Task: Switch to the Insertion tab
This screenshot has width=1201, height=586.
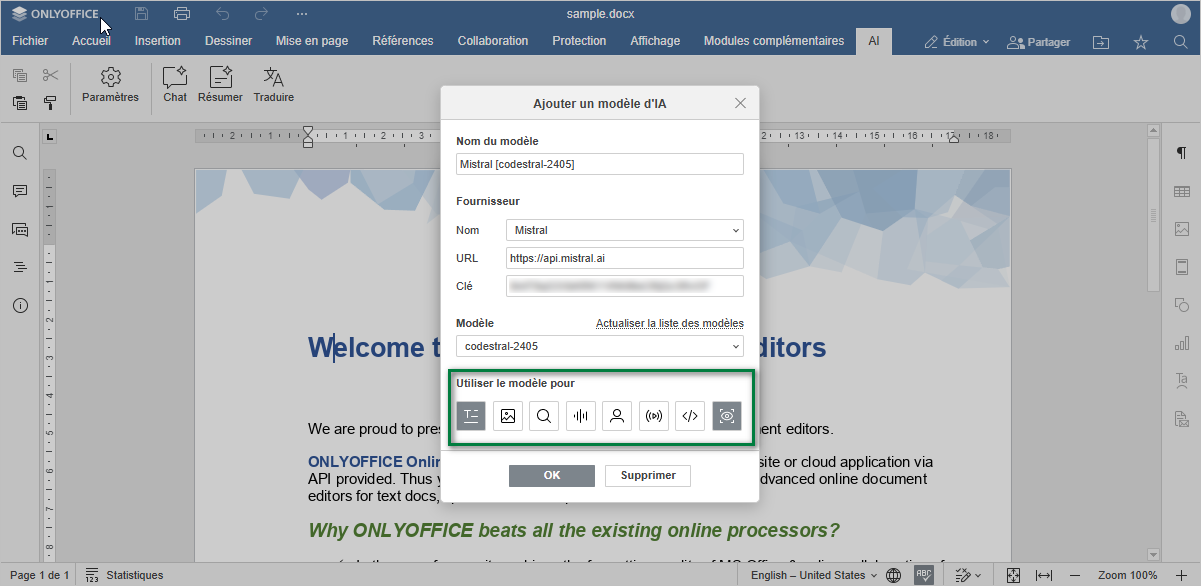Action: point(158,41)
